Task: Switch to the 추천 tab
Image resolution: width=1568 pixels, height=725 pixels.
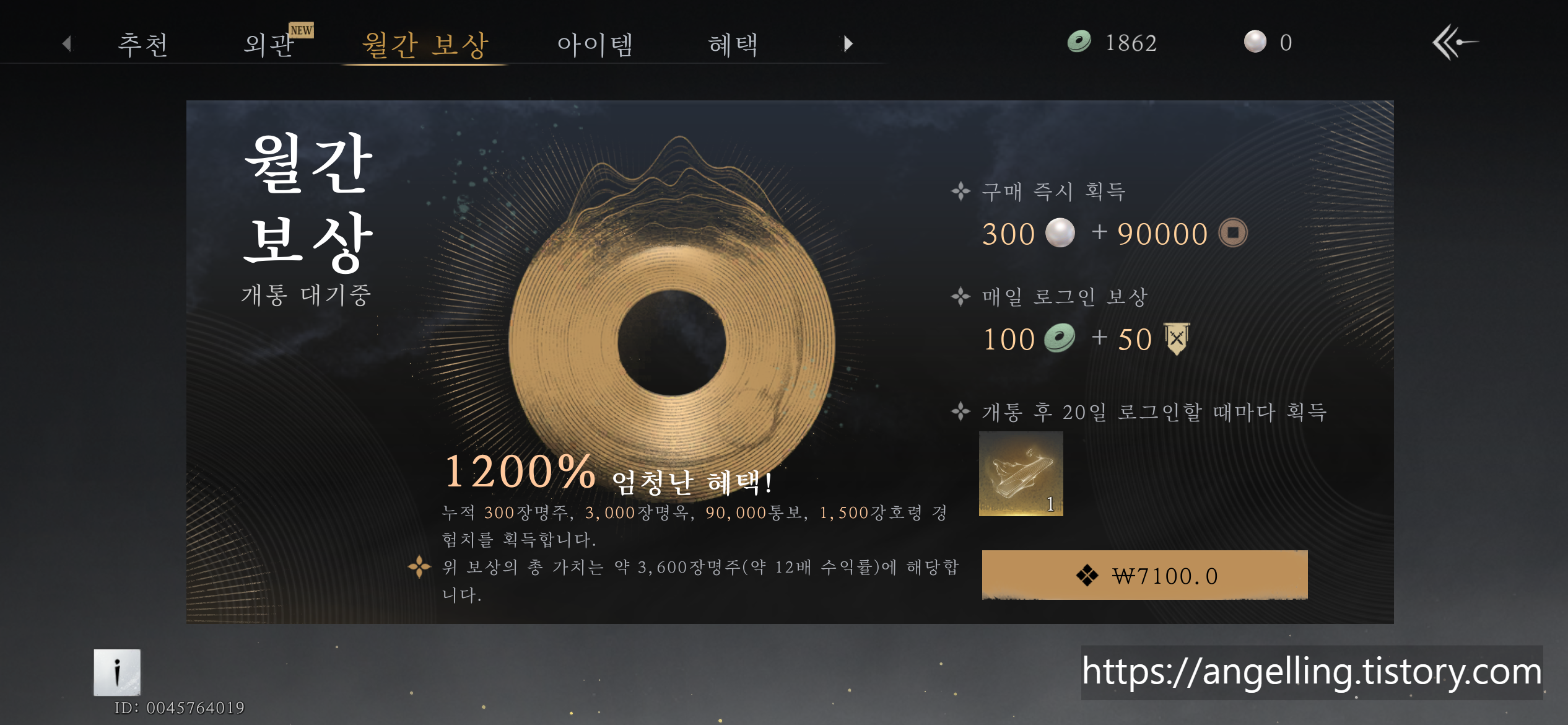Action: pos(143,44)
